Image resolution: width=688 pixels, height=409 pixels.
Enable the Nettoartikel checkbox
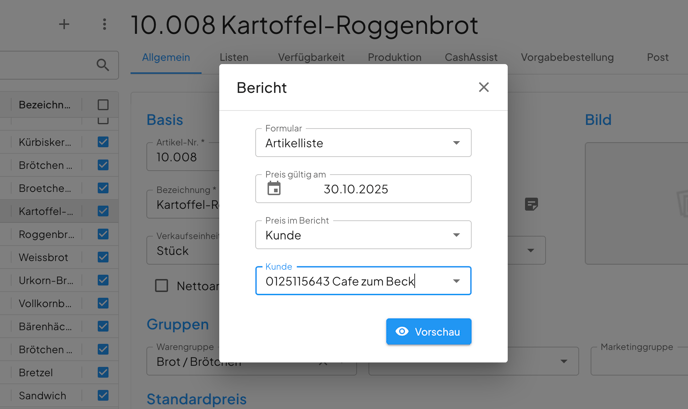pos(161,286)
